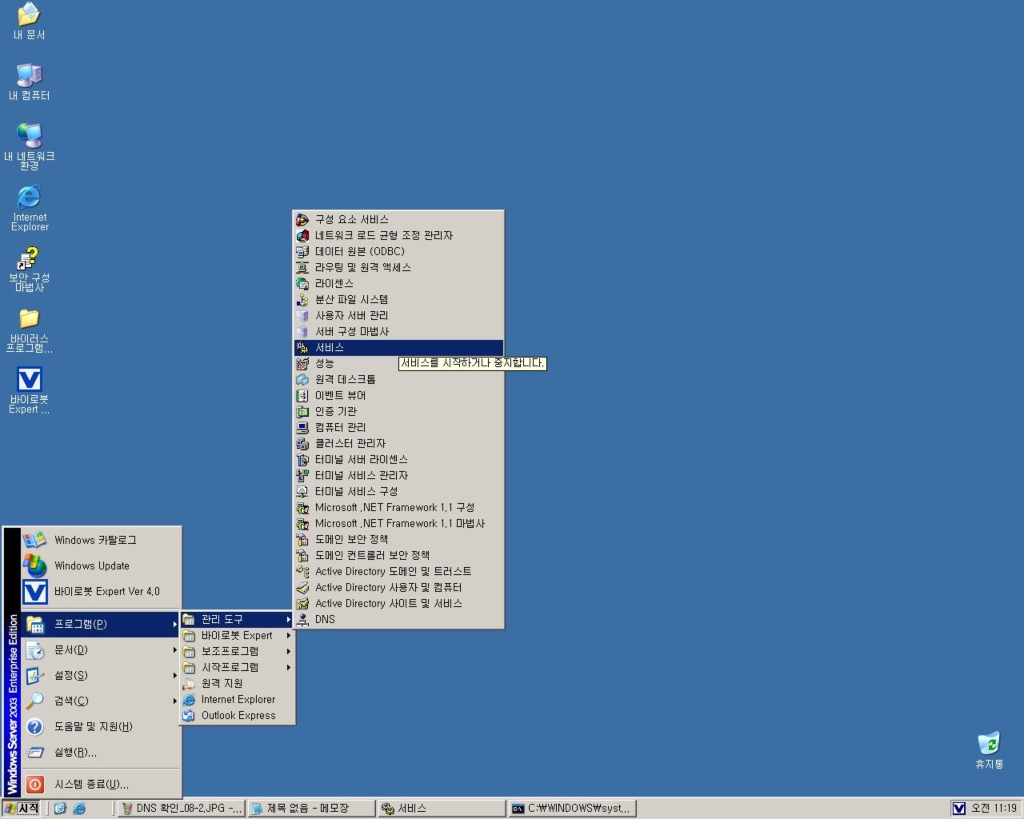The height and width of the screenshot is (819, 1024).
Task: Open 도메인 컨트롤러 보안 정책 entry
Action: (x=398, y=555)
